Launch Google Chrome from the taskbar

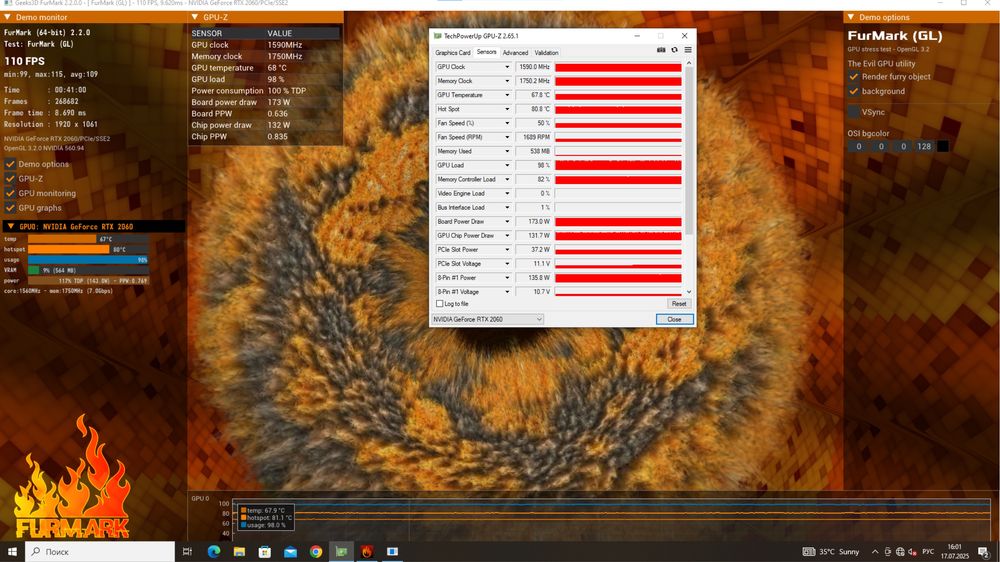(x=316, y=552)
